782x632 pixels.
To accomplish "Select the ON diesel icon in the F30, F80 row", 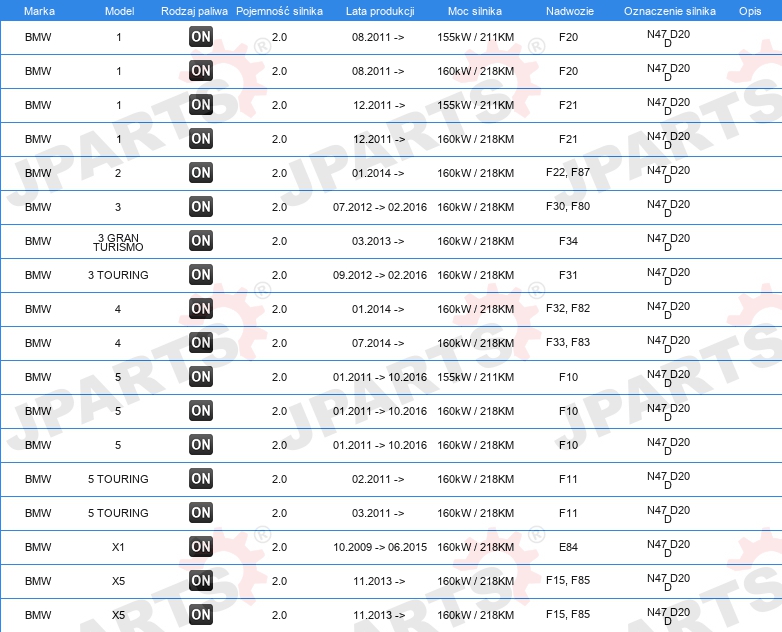I will click(201, 207).
